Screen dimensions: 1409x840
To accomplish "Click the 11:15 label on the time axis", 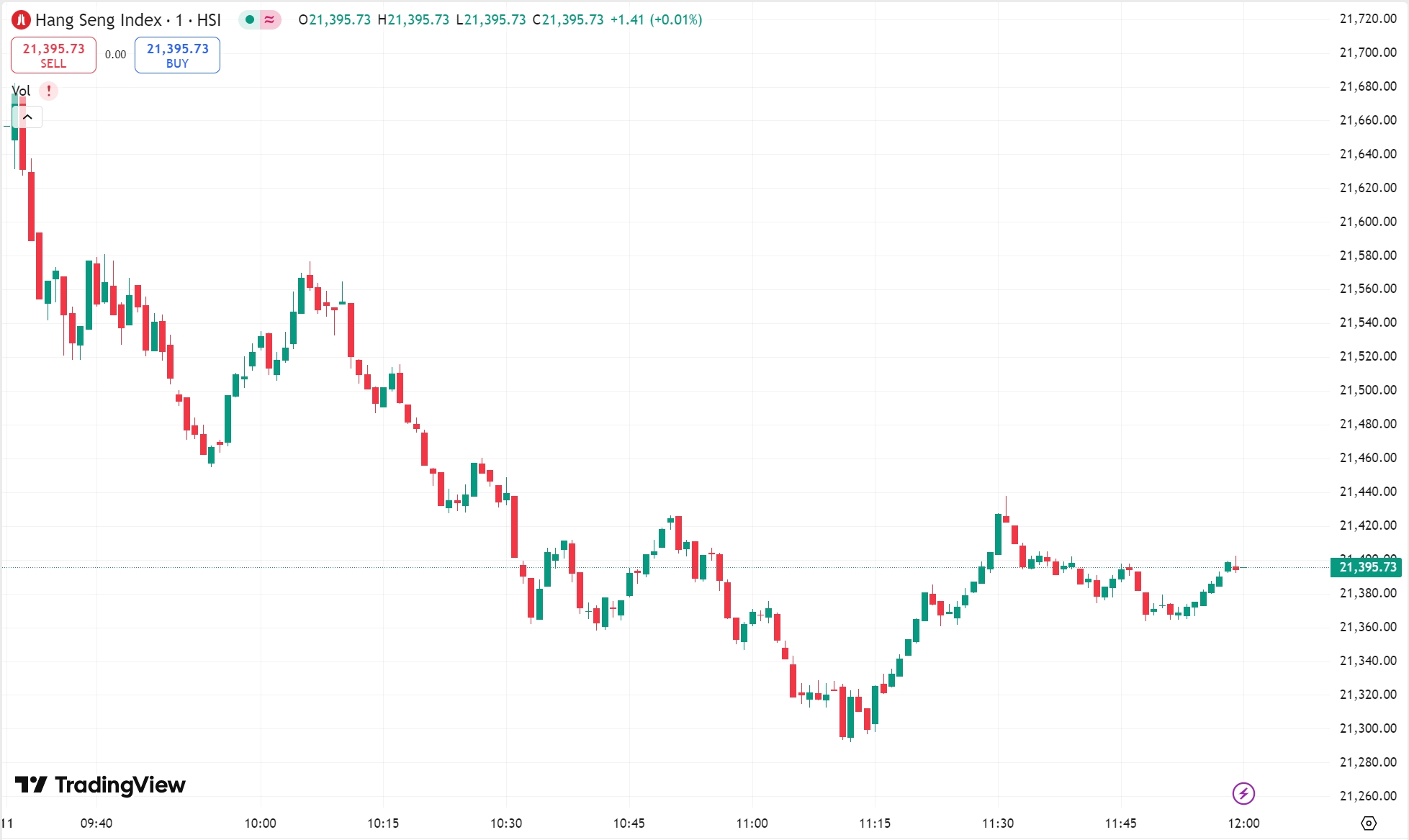I will [x=875, y=823].
